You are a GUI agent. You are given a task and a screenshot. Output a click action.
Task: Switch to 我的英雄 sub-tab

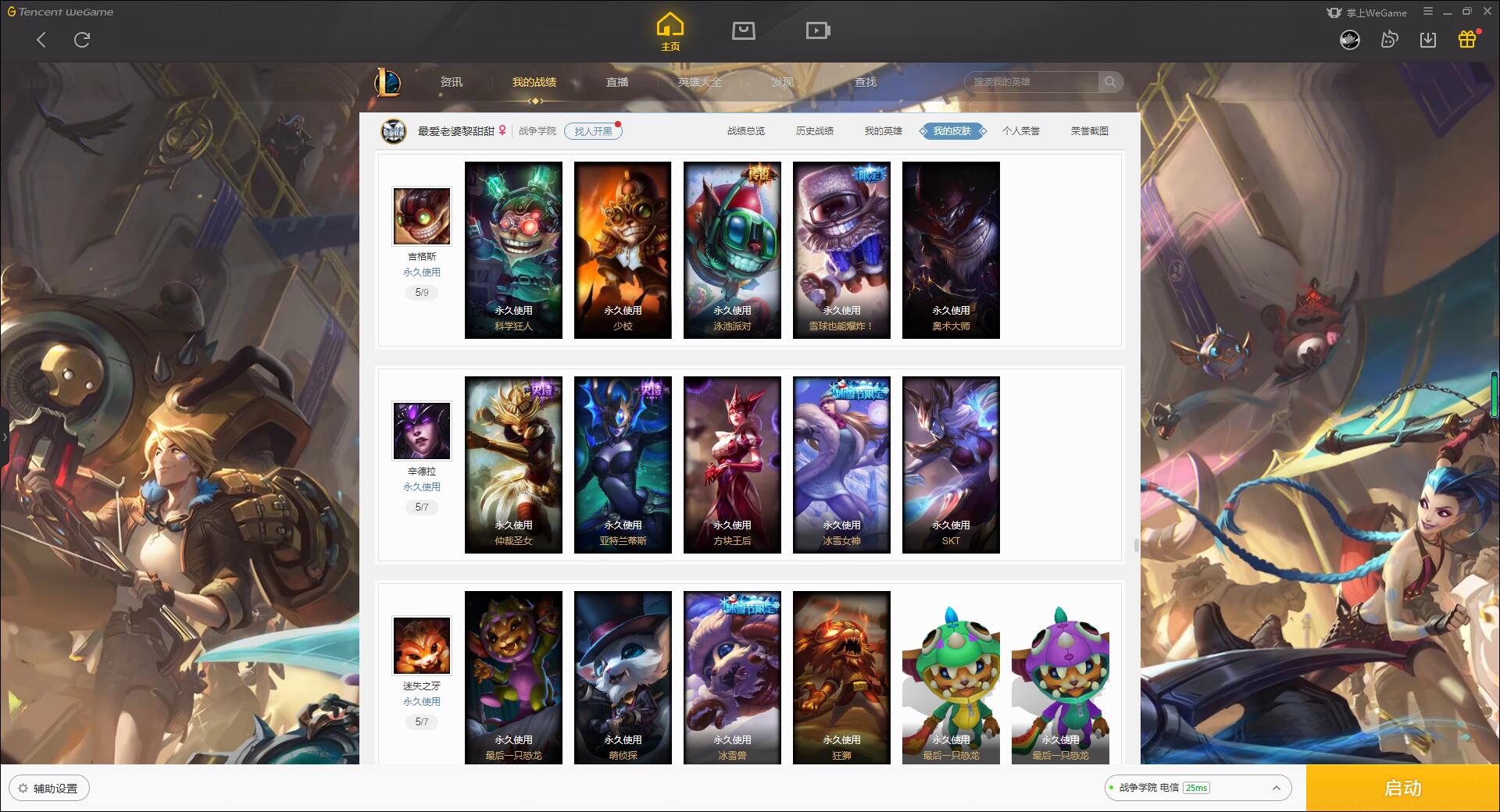pyautogui.click(x=884, y=131)
